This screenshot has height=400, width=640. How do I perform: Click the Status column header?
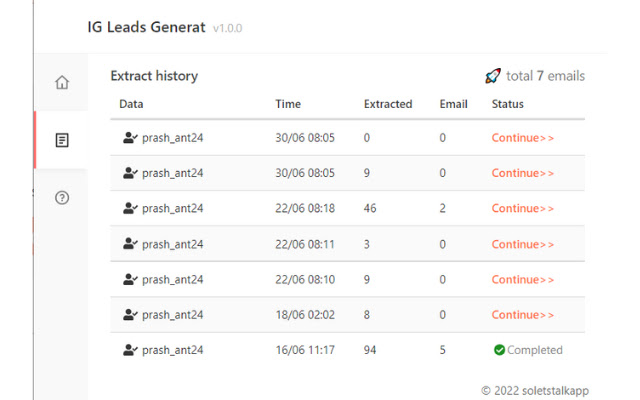(x=507, y=104)
